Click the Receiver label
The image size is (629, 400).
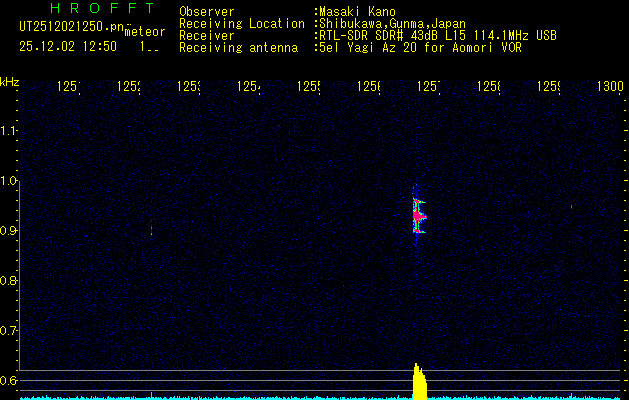(207, 36)
